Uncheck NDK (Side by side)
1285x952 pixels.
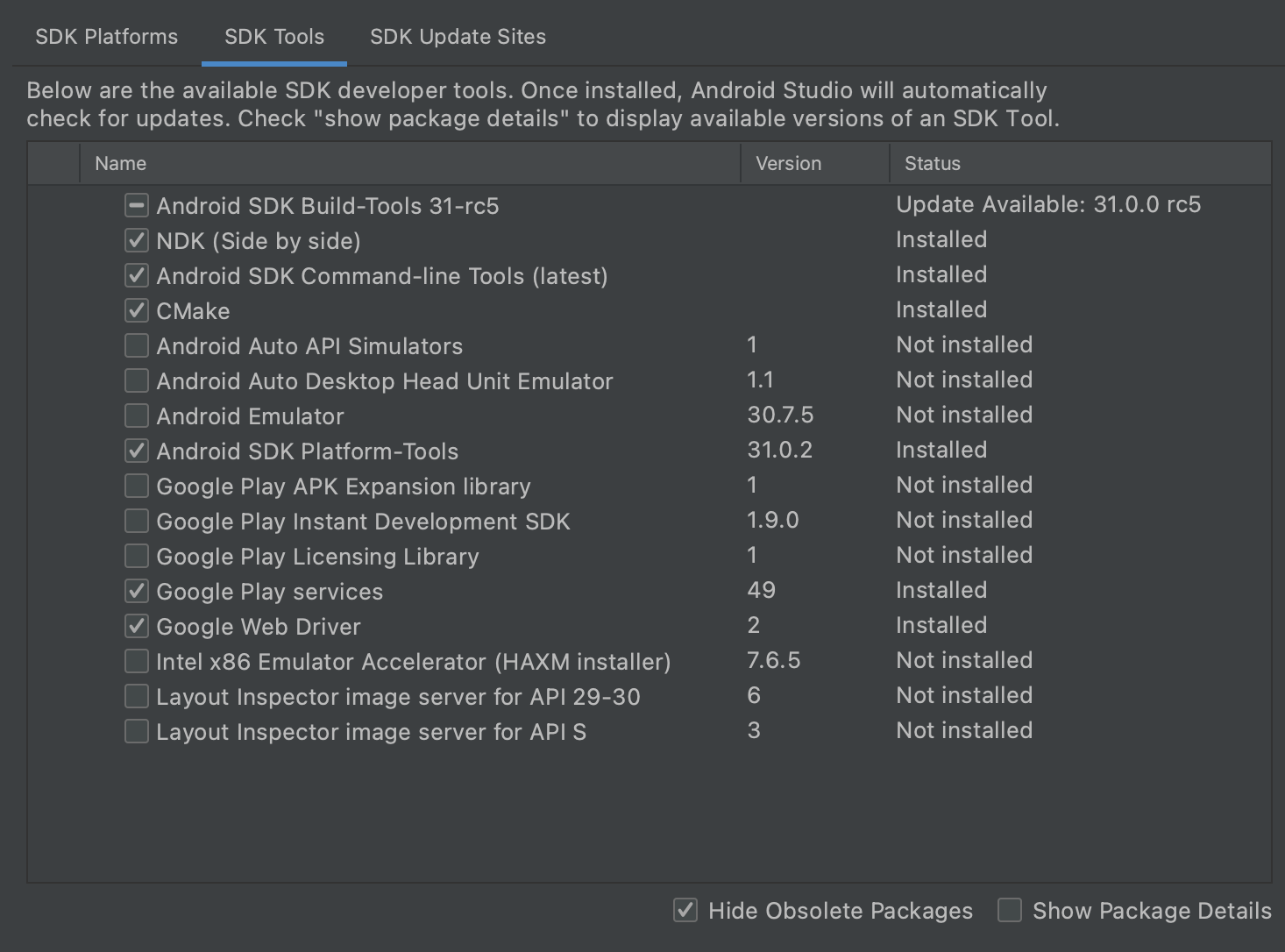tap(137, 240)
